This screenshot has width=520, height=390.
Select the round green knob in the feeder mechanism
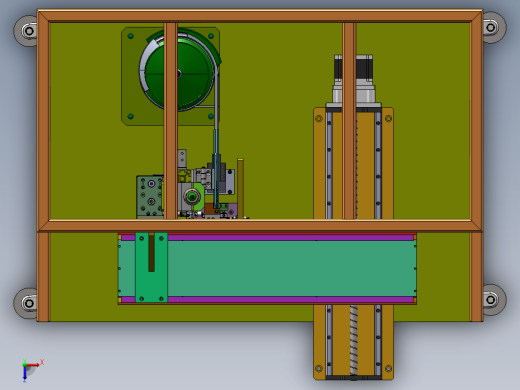coord(192,197)
